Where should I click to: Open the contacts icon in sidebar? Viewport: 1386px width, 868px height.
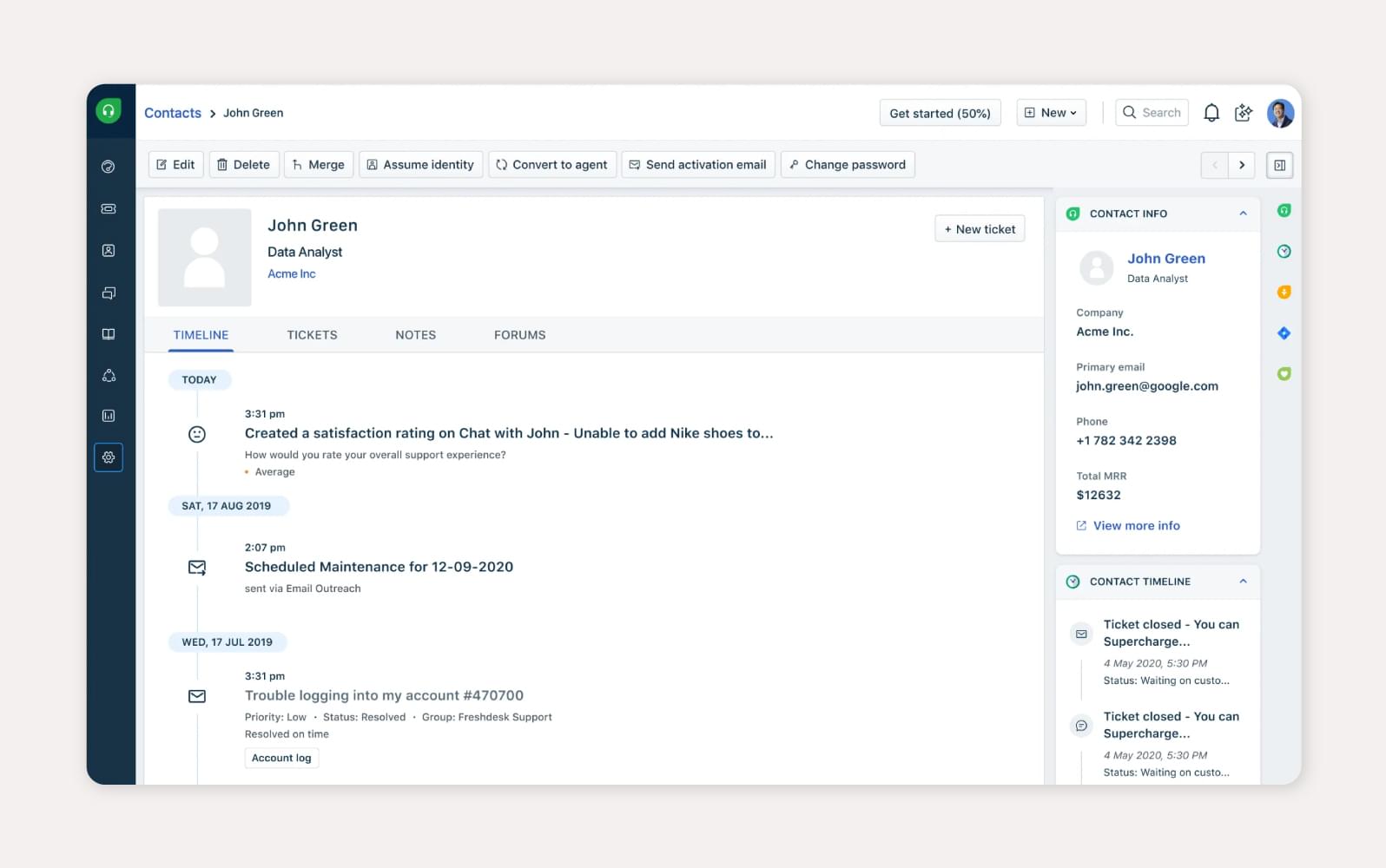tap(109, 250)
